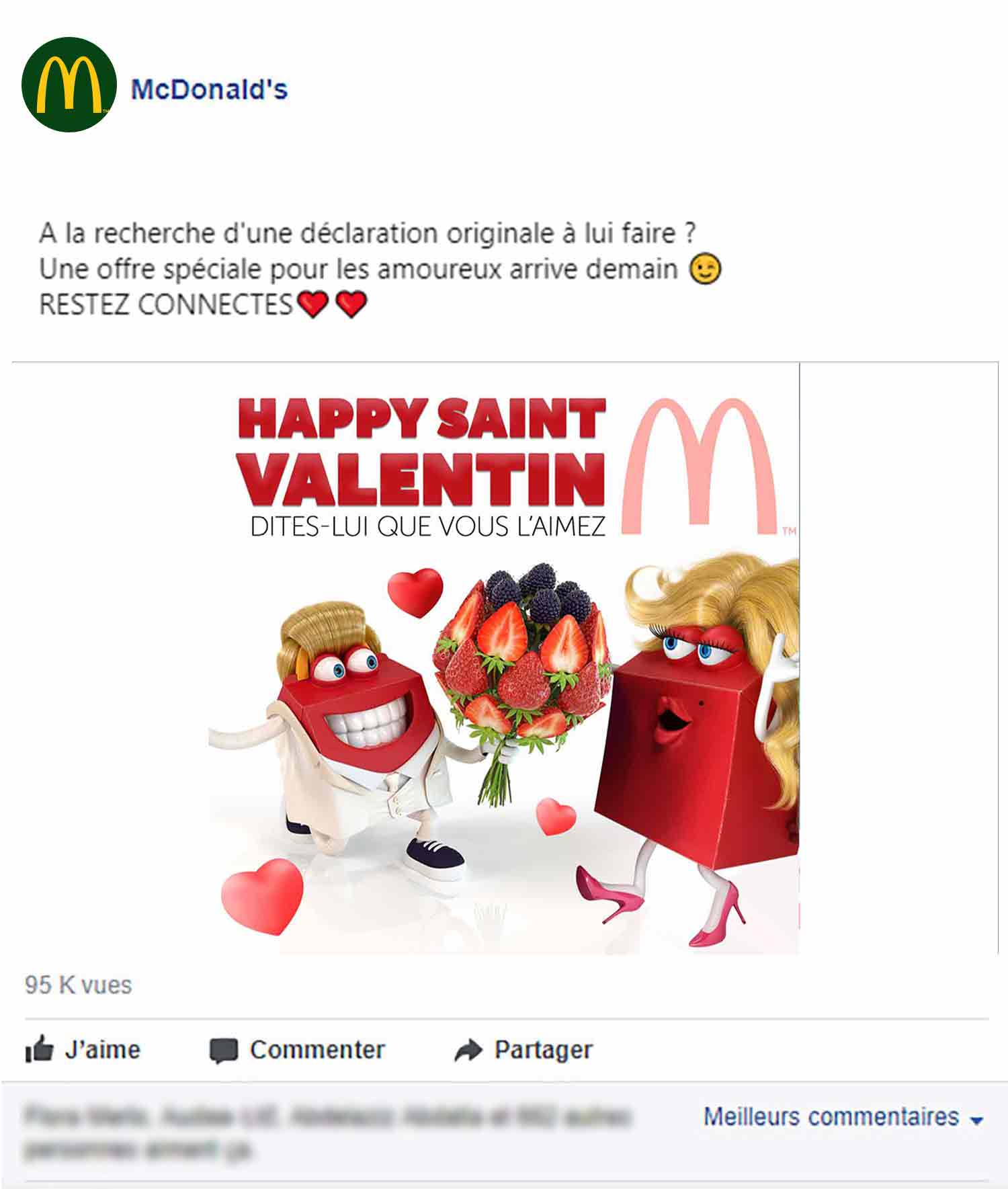Open the 95 K vues count
Screen dimensions: 1008x1189
click(x=78, y=985)
